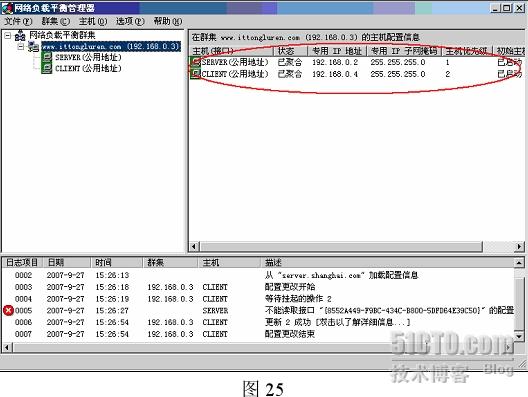Select CLIENT(公用地址) in the tree
This screenshot has width=528, height=397.
pyautogui.click(x=88, y=68)
